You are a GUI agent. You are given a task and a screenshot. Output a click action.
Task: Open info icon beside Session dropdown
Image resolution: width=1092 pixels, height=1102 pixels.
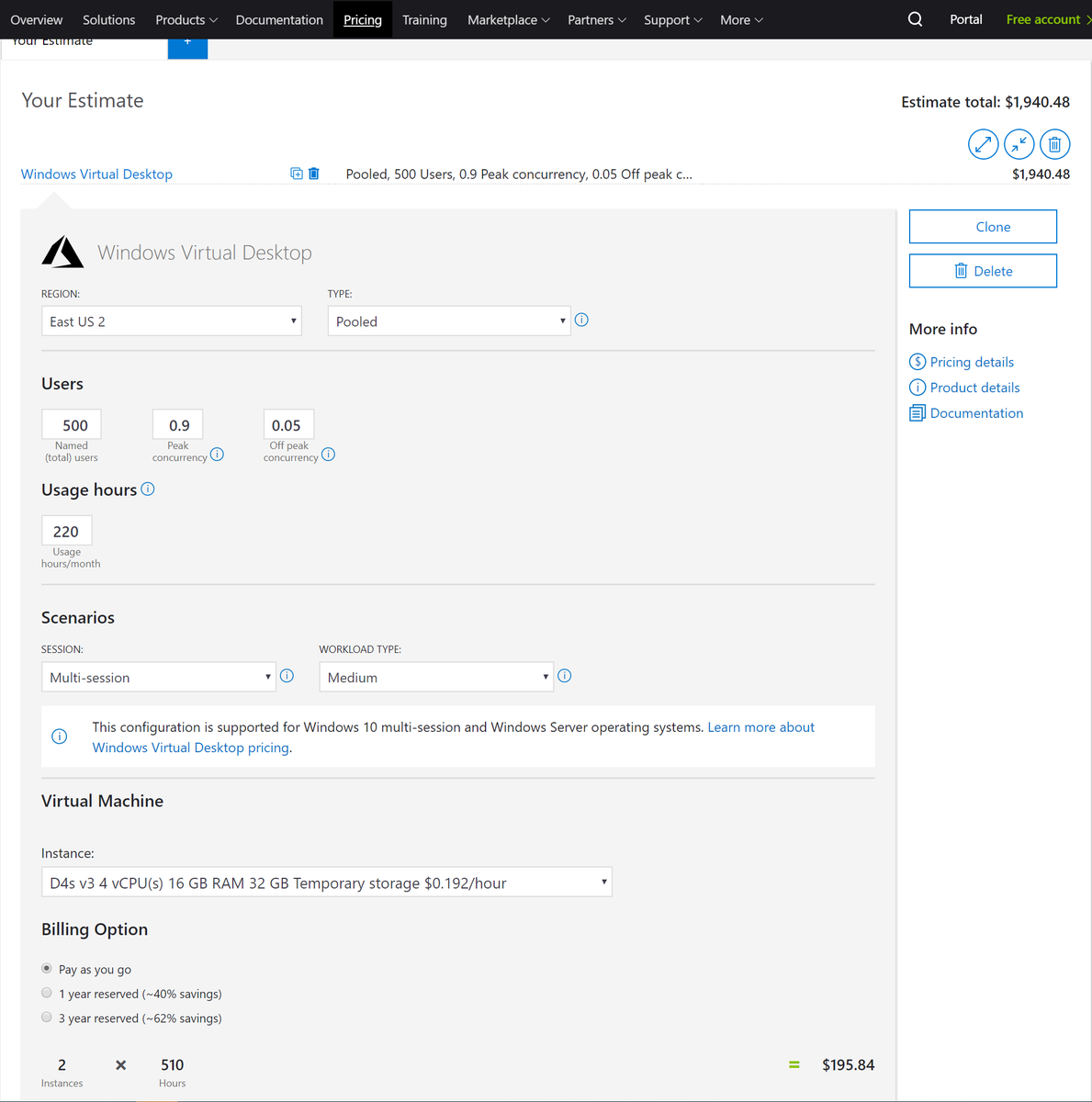[x=287, y=676]
